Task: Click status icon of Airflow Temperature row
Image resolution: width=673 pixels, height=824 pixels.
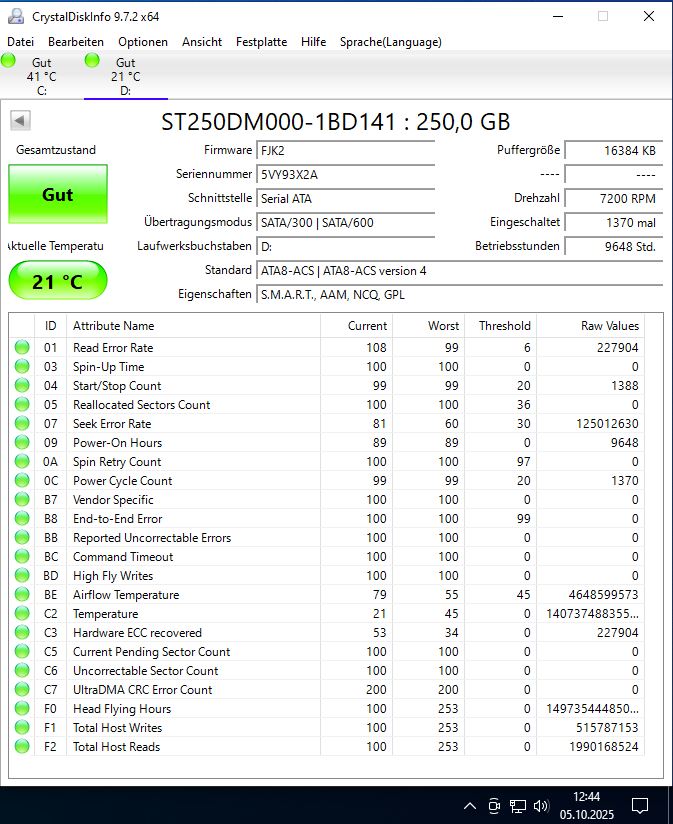Action: pyautogui.click(x=22, y=594)
